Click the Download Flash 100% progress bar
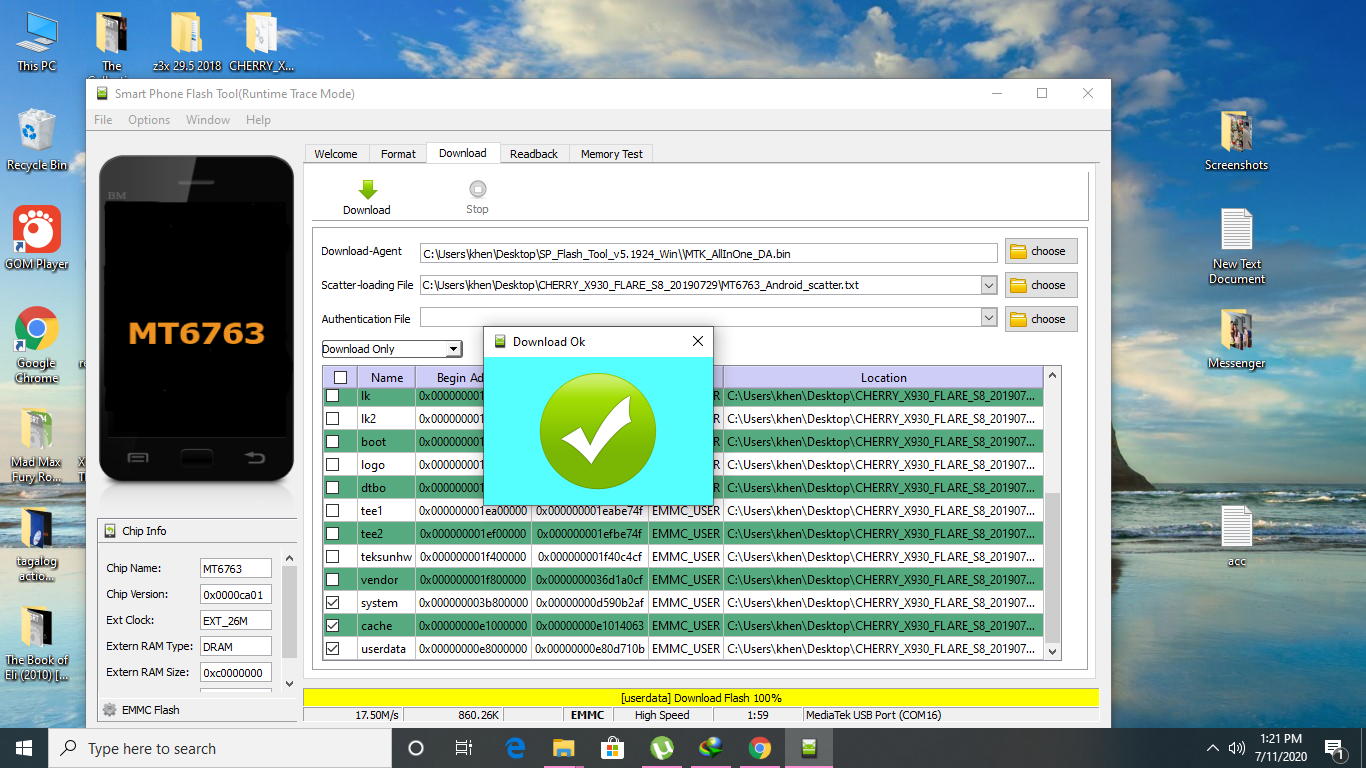The height and width of the screenshot is (768, 1366). (700, 697)
